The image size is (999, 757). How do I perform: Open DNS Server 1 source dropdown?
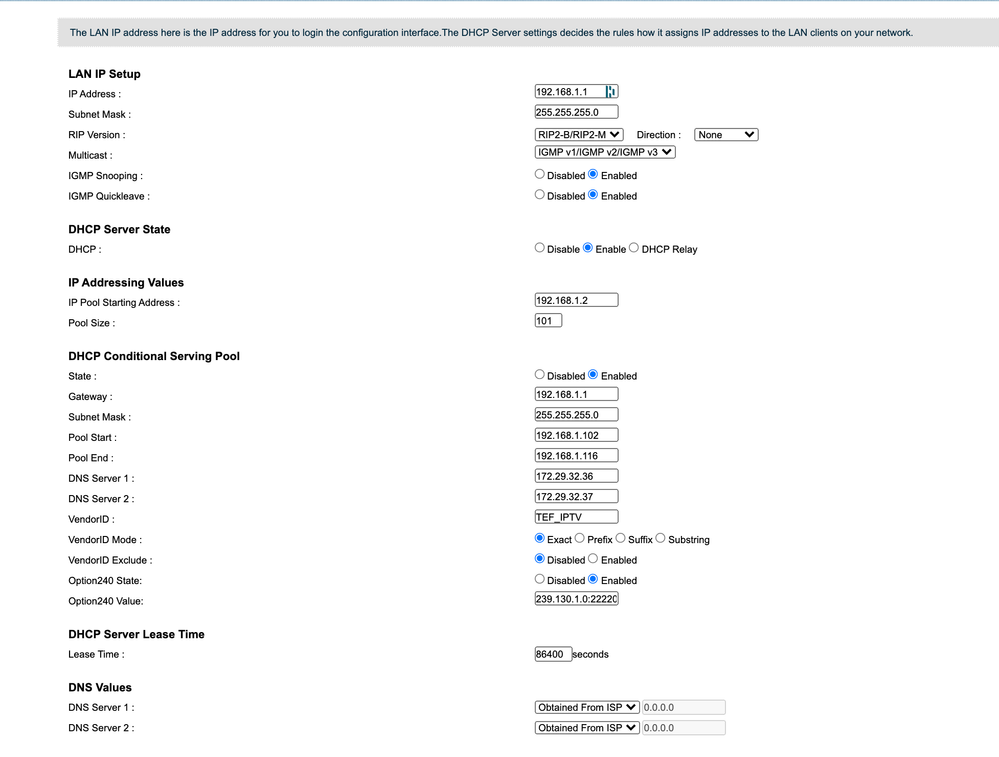coord(587,707)
